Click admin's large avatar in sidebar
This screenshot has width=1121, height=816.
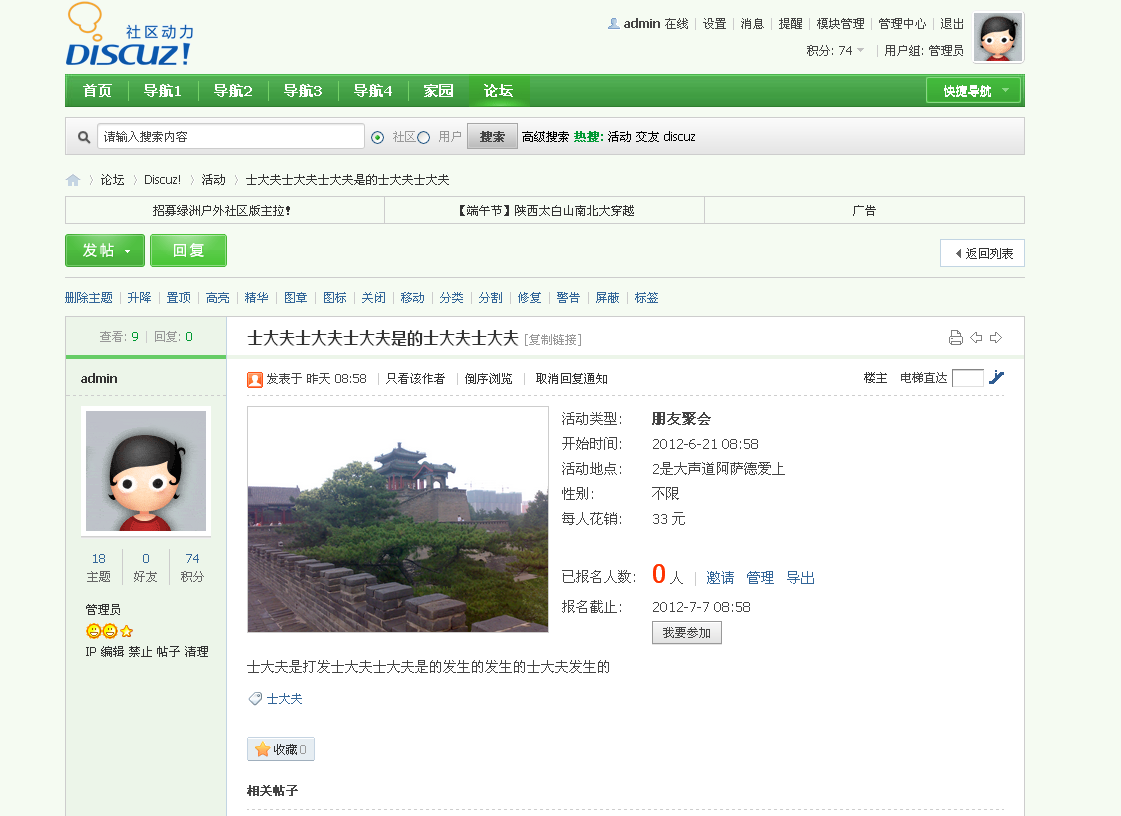tap(146, 471)
